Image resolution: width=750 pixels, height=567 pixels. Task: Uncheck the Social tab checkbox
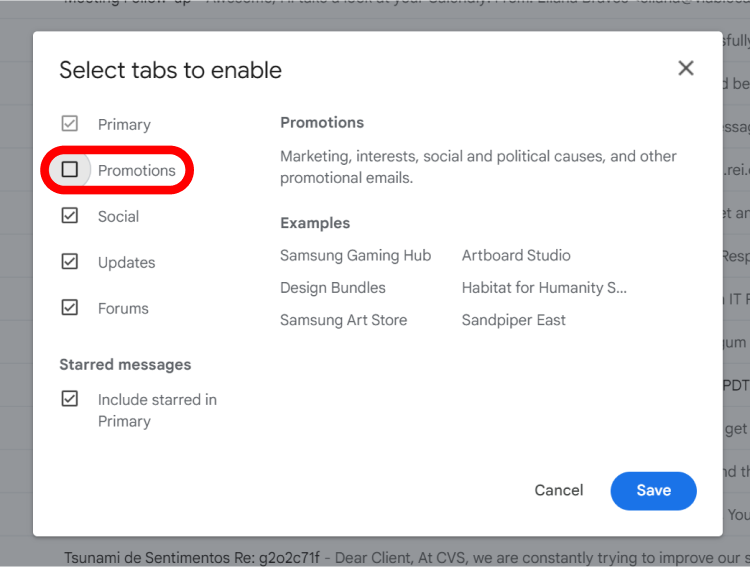coord(70,216)
